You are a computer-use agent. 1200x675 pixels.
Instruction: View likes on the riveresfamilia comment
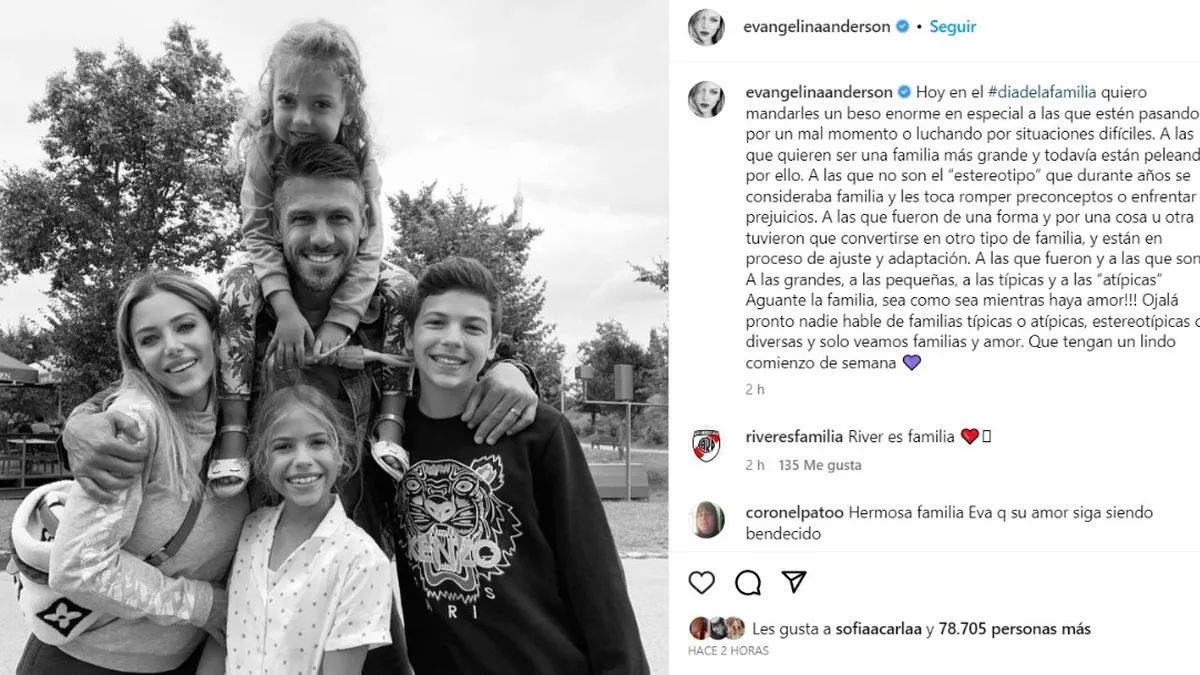819,465
